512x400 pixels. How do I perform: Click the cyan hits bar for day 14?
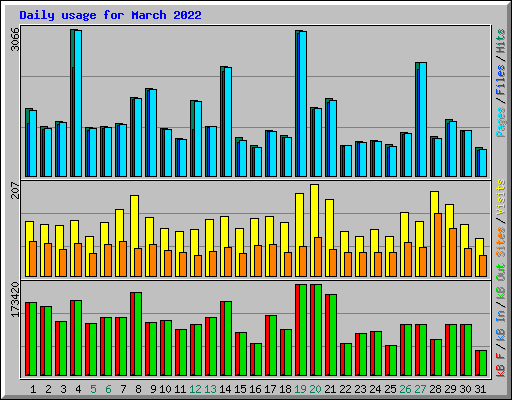click(228, 122)
